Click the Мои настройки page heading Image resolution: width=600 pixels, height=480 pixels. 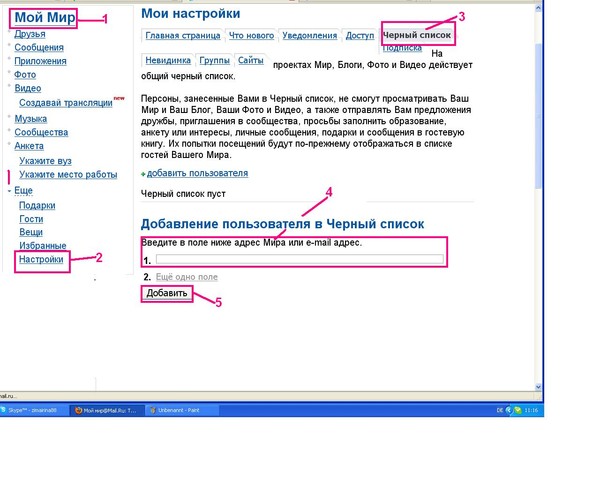[x=191, y=14]
